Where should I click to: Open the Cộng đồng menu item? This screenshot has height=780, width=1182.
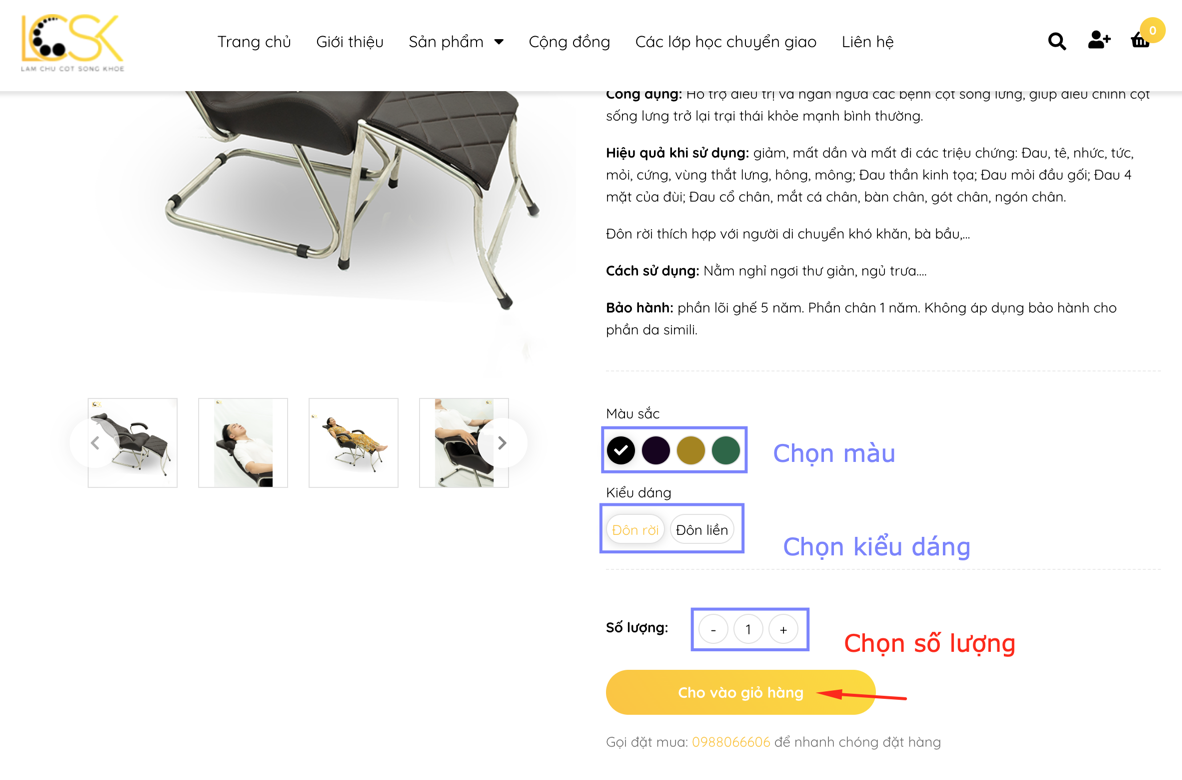pyautogui.click(x=569, y=41)
